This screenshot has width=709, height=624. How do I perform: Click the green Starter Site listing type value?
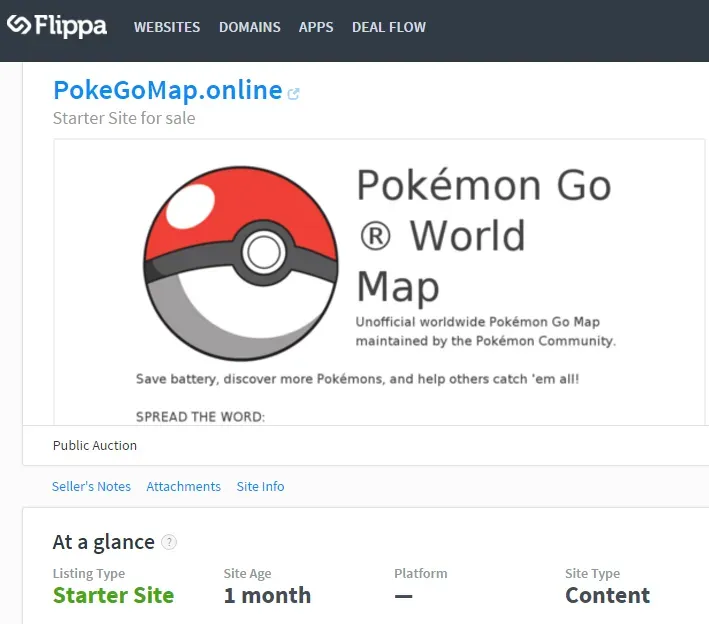pos(113,595)
